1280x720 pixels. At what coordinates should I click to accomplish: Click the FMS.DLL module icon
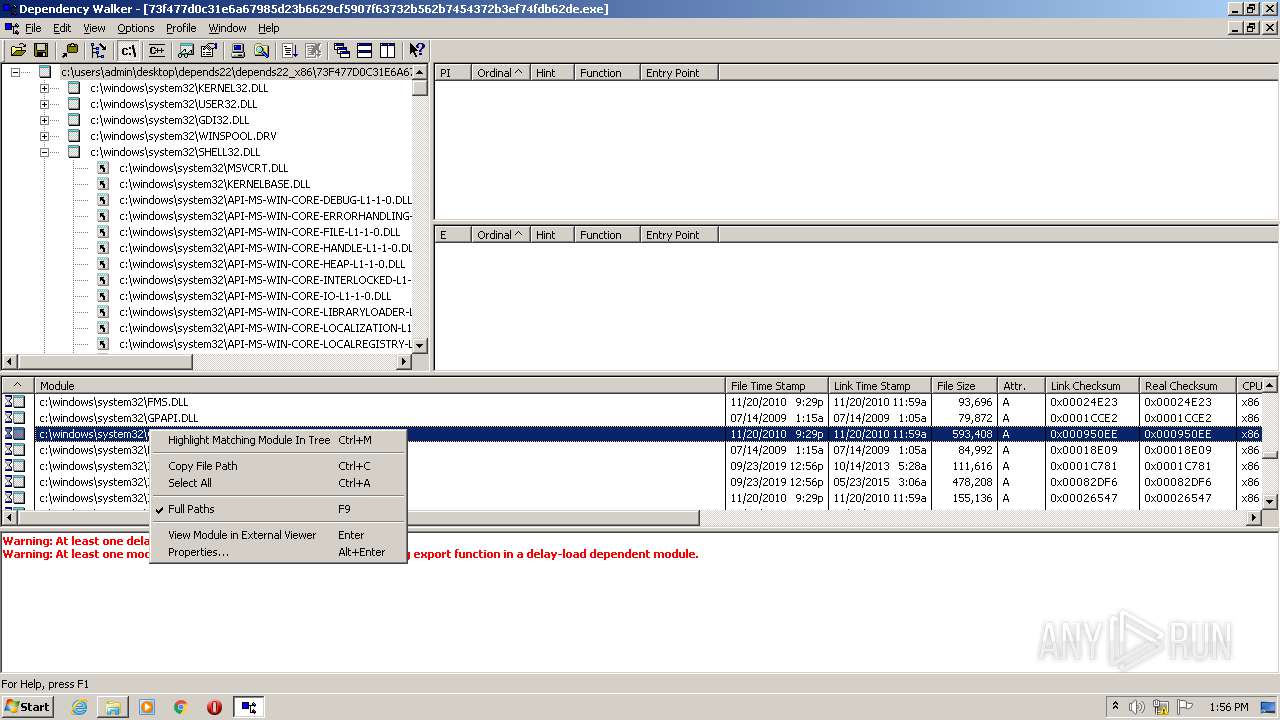15,402
